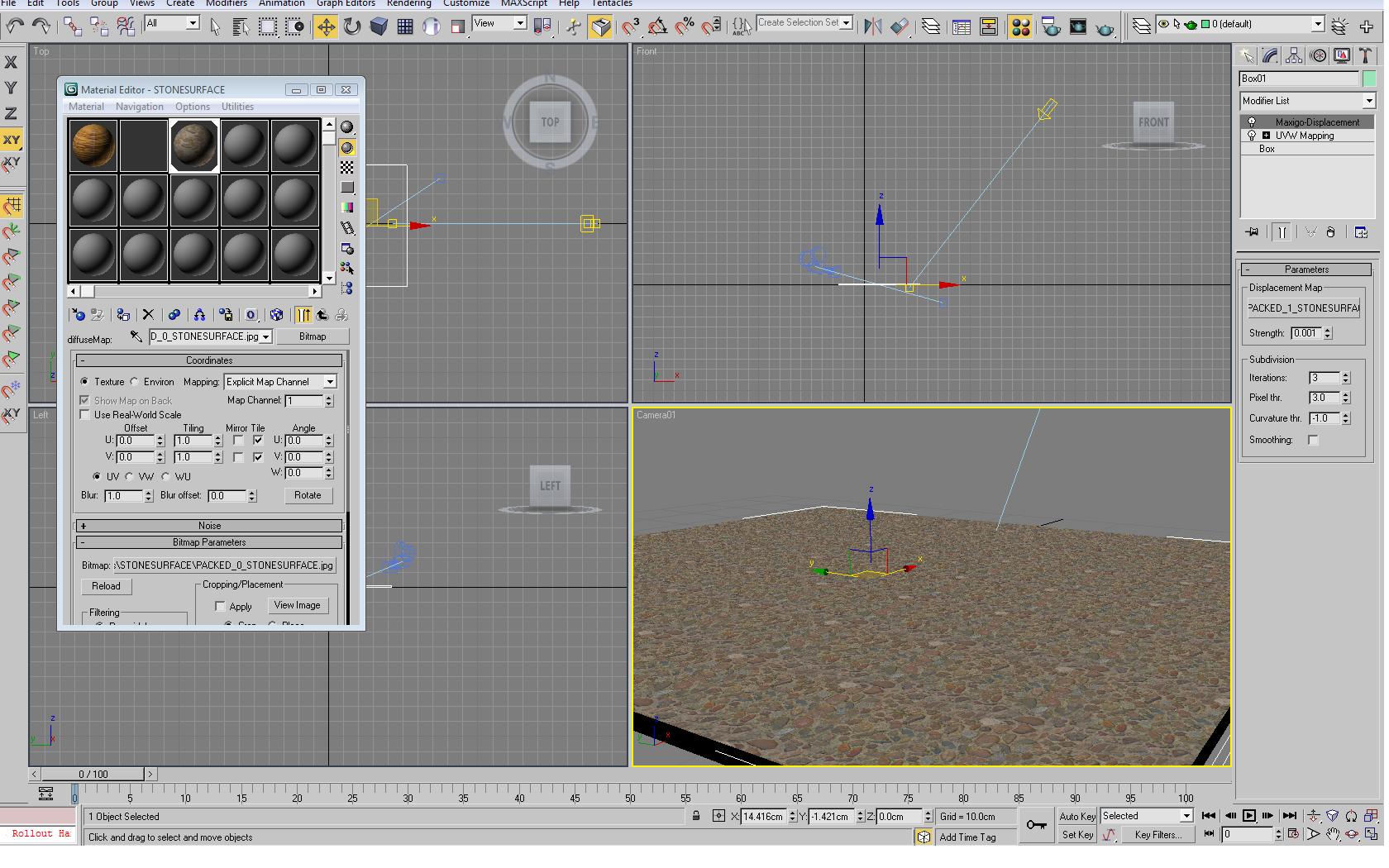Open the Material Editor toolbar icon

pos(1020,26)
